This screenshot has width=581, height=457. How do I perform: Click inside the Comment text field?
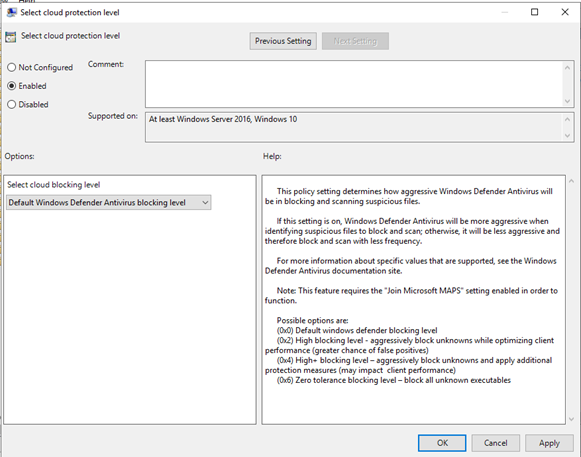point(354,84)
